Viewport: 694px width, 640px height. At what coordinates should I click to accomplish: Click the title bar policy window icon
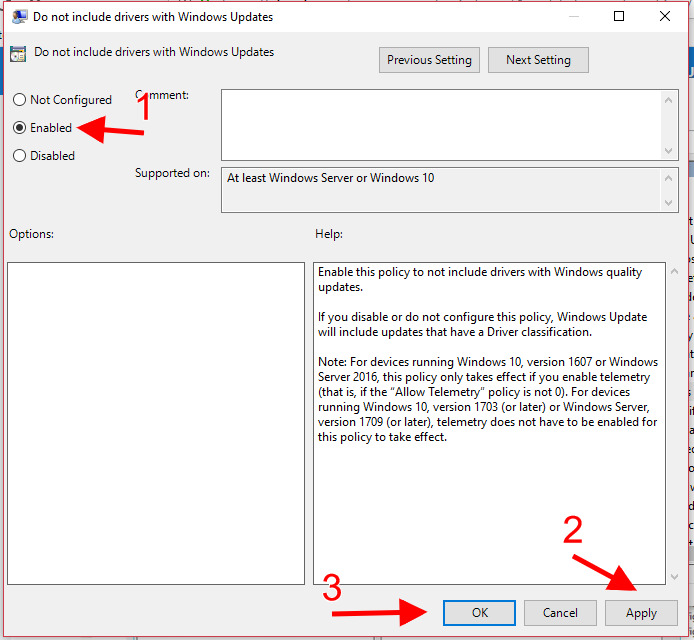coord(19,17)
